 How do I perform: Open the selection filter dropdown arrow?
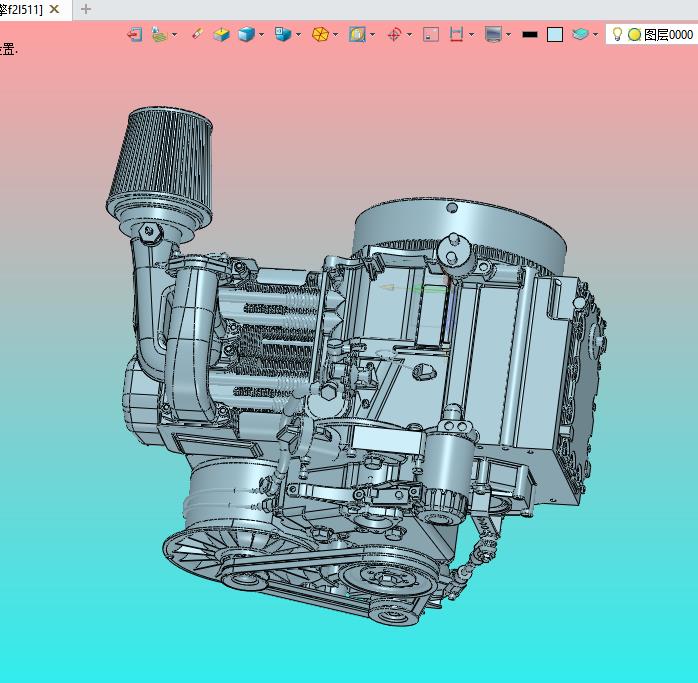372,34
